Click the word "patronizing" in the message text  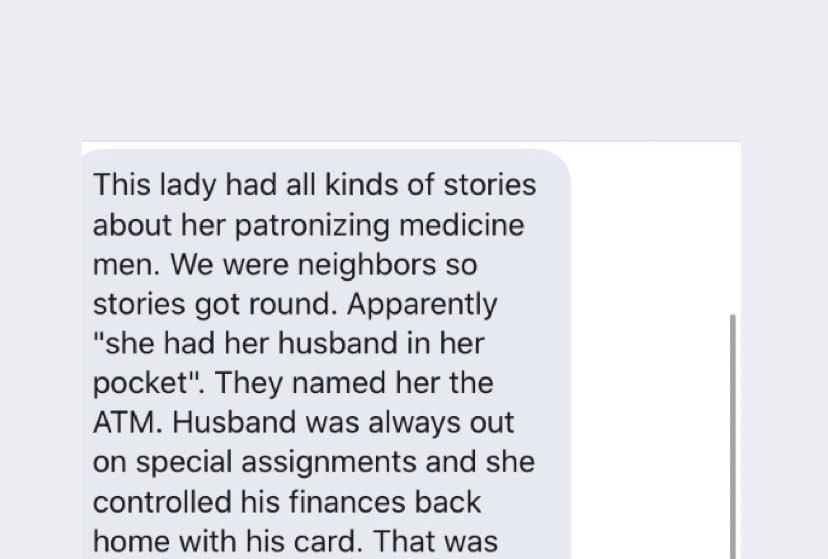click(312, 226)
